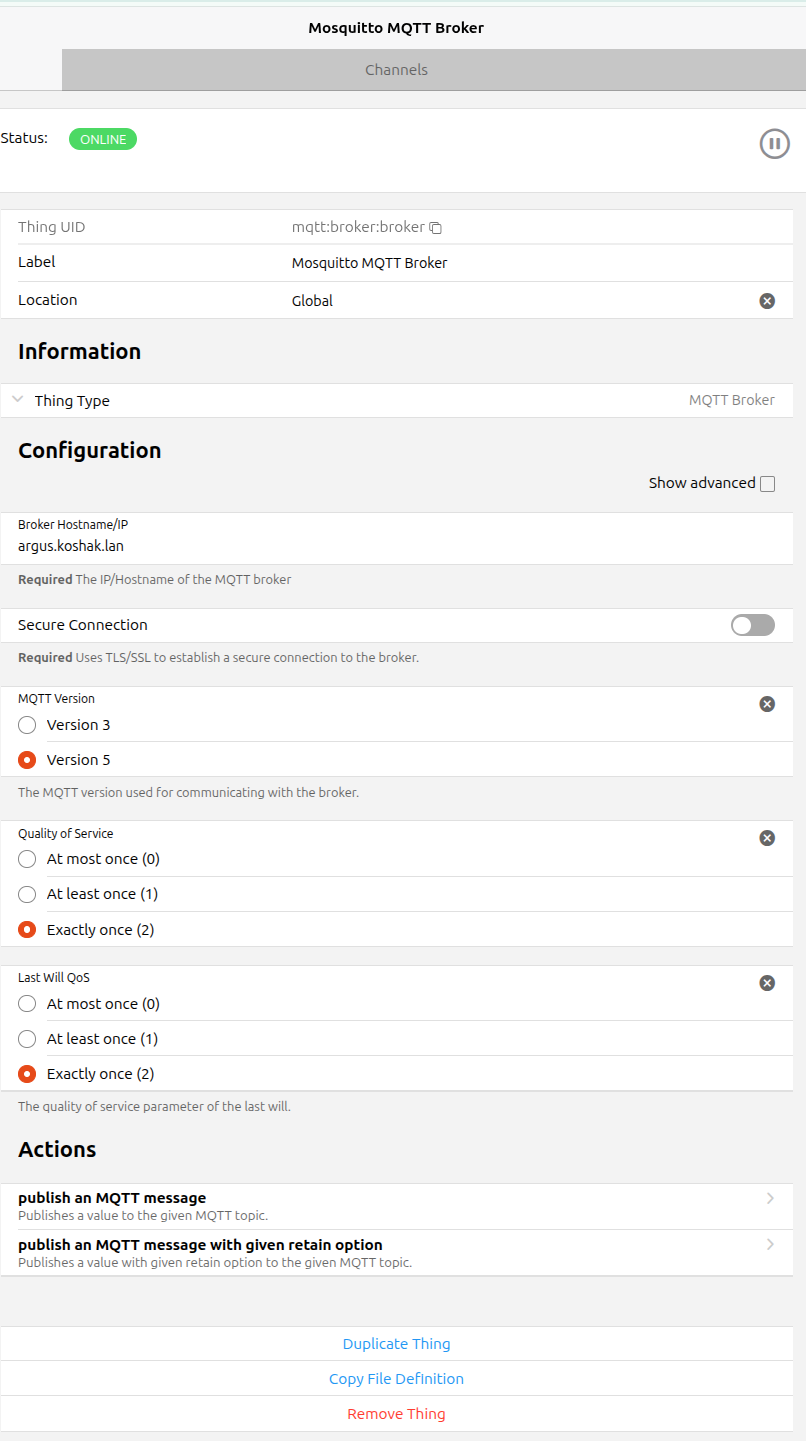The image size is (806, 1441).
Task: Toggle the Secure Connection switch
Action: (752, 625)
